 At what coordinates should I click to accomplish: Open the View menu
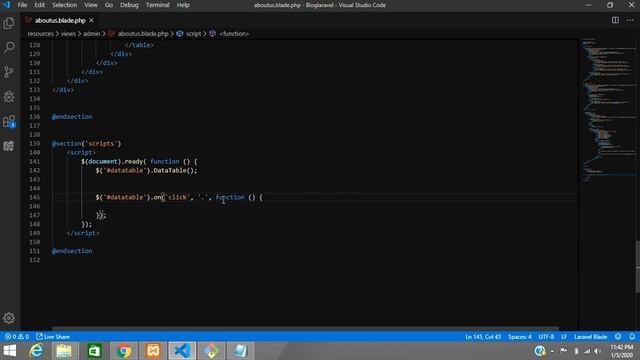pyautogui.click(x=91, y=5)
